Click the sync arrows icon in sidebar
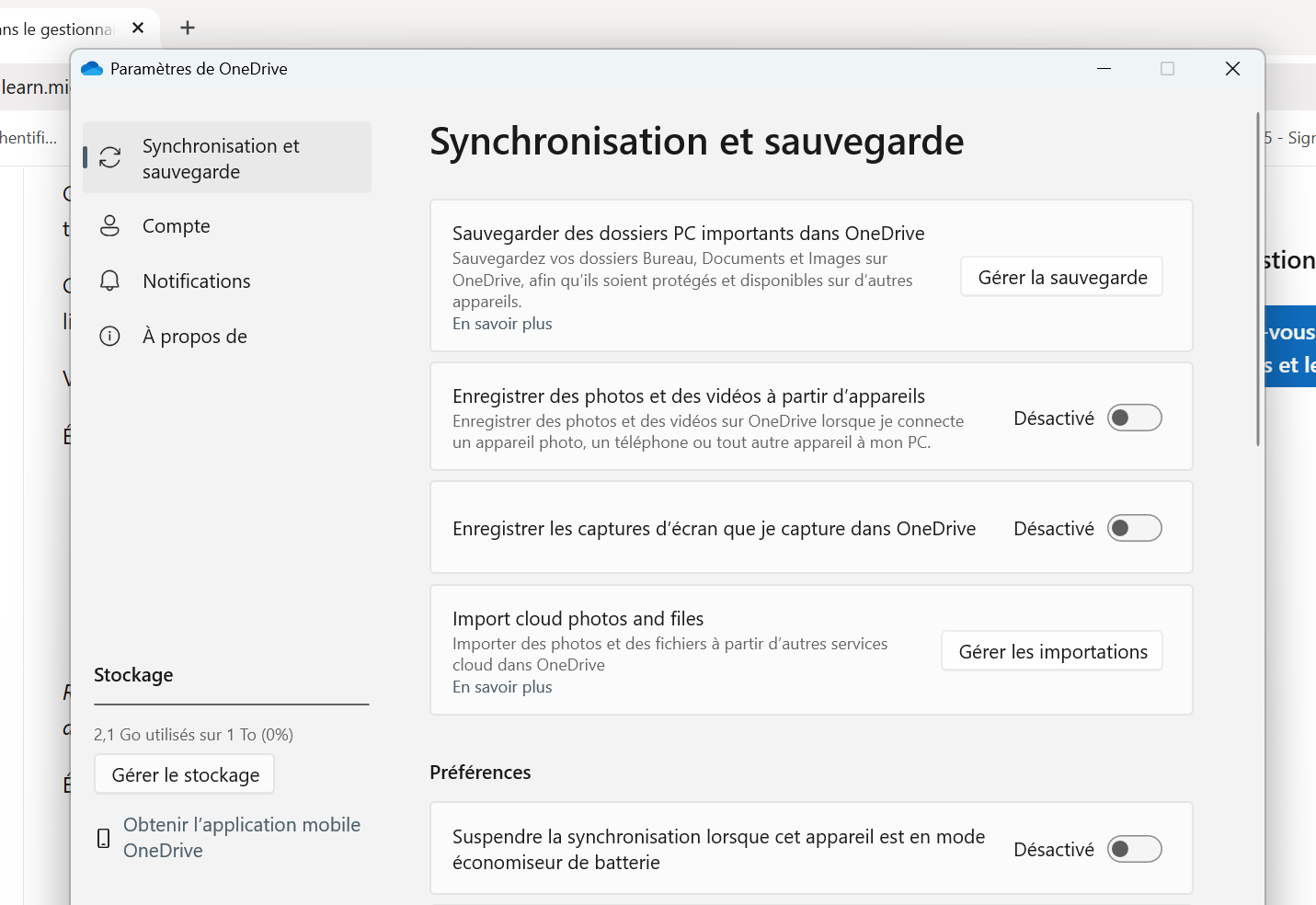 coord(110,158)
